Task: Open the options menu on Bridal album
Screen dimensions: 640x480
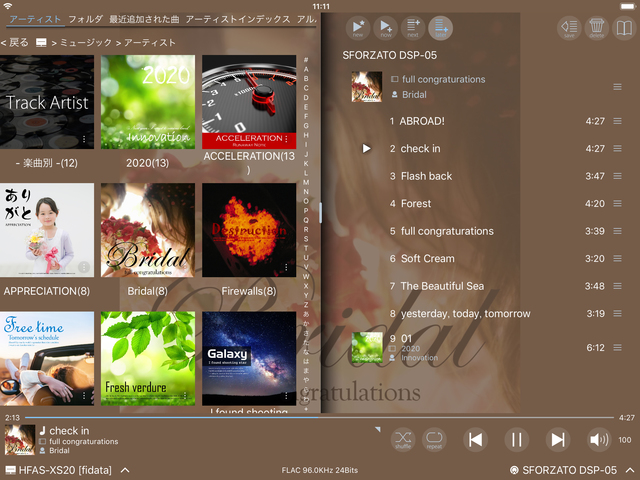Action: tap(185, 267)
